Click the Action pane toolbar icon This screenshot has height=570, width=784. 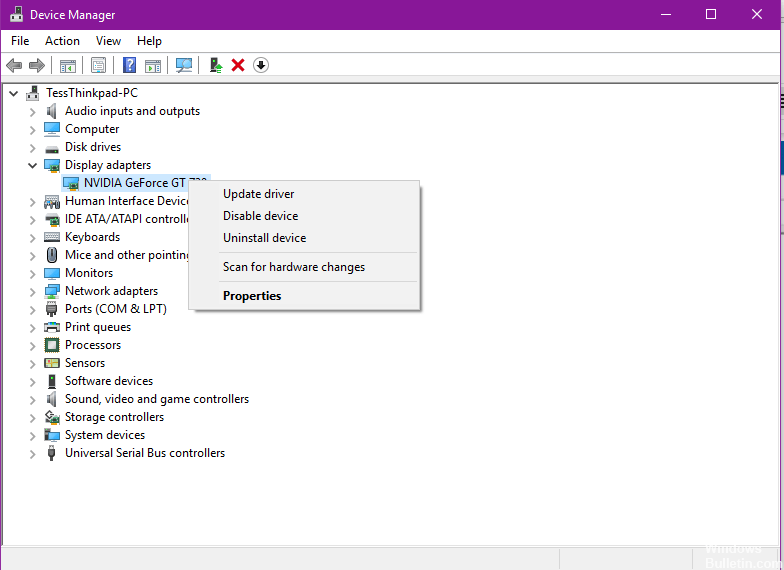pyautogui.click(x=152, y=66)
